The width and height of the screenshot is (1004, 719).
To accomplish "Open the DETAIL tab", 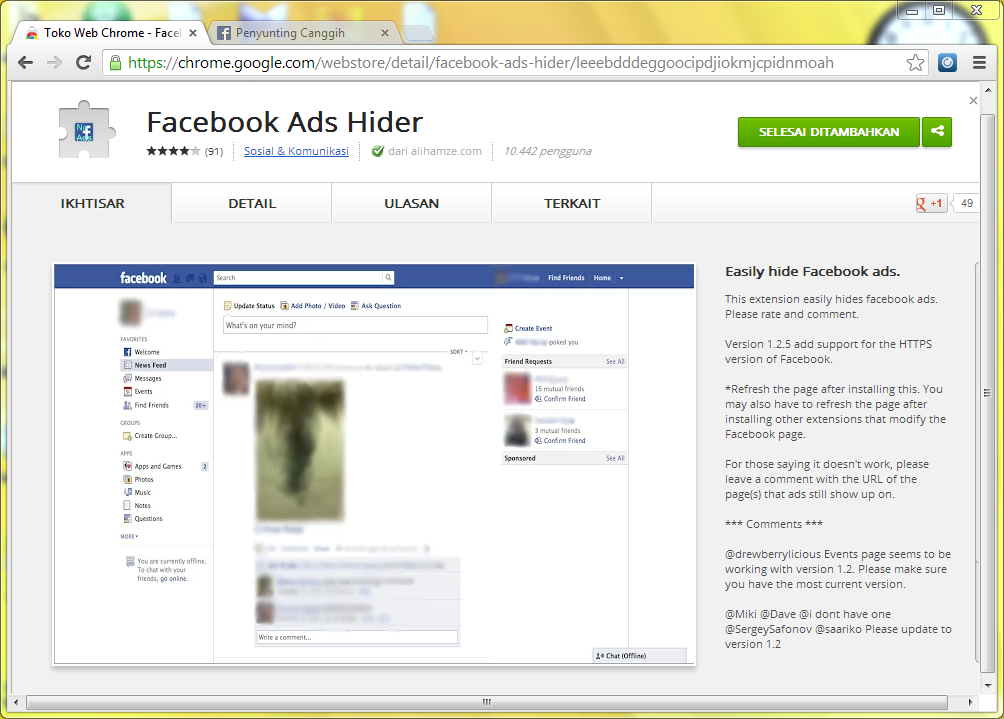I will tap(252, 204).
